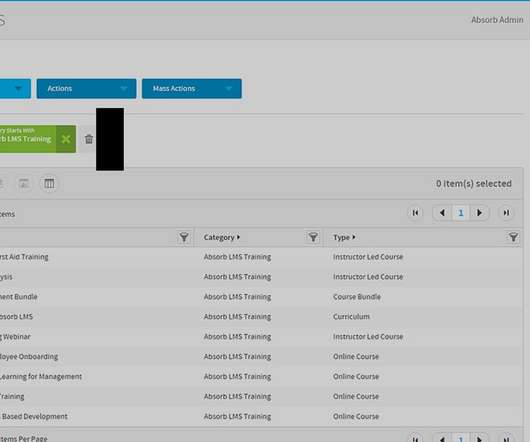530x442 pixels.
Task: Open the Absorb Admin user menu
Action: coord(497,20)
